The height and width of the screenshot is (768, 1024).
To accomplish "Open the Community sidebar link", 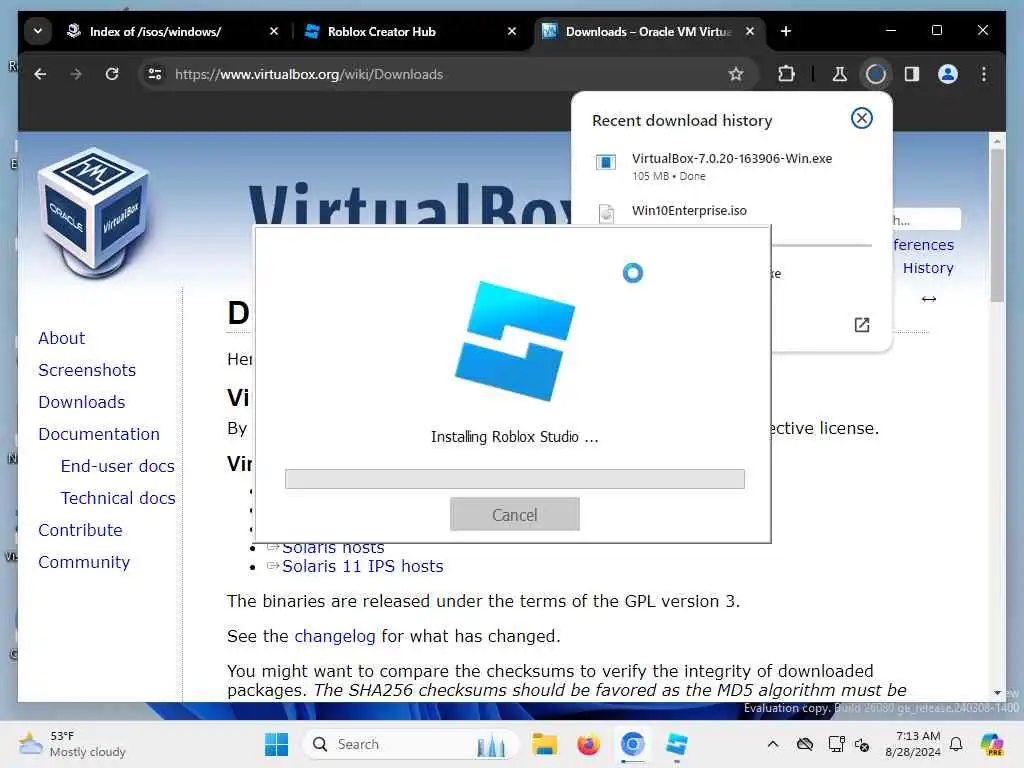I will click(84, 562).
